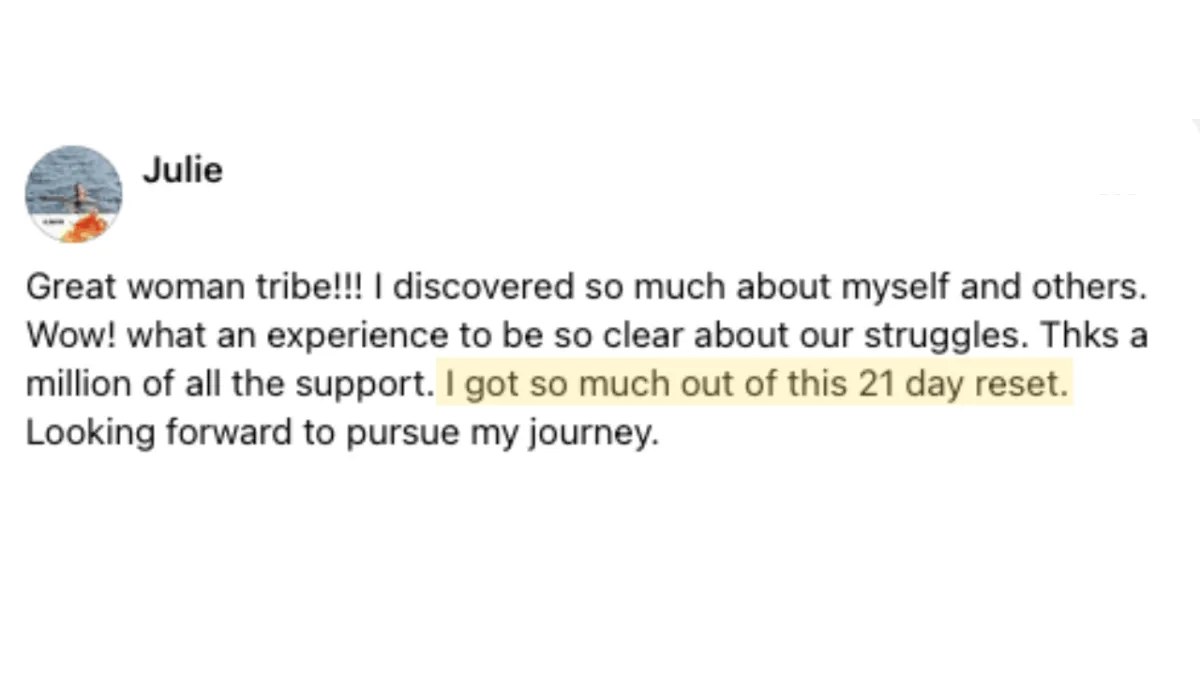Screen dimensions: 1200x675
Task: Click the text 'Thks a million of all the support.'
Action: [x=587, y=361]
